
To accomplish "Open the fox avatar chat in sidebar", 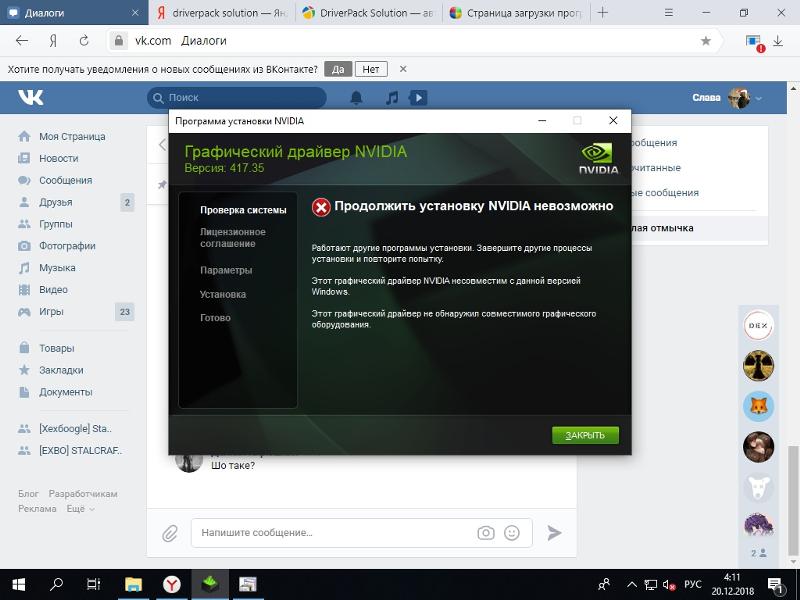I will tap(758, 407).
